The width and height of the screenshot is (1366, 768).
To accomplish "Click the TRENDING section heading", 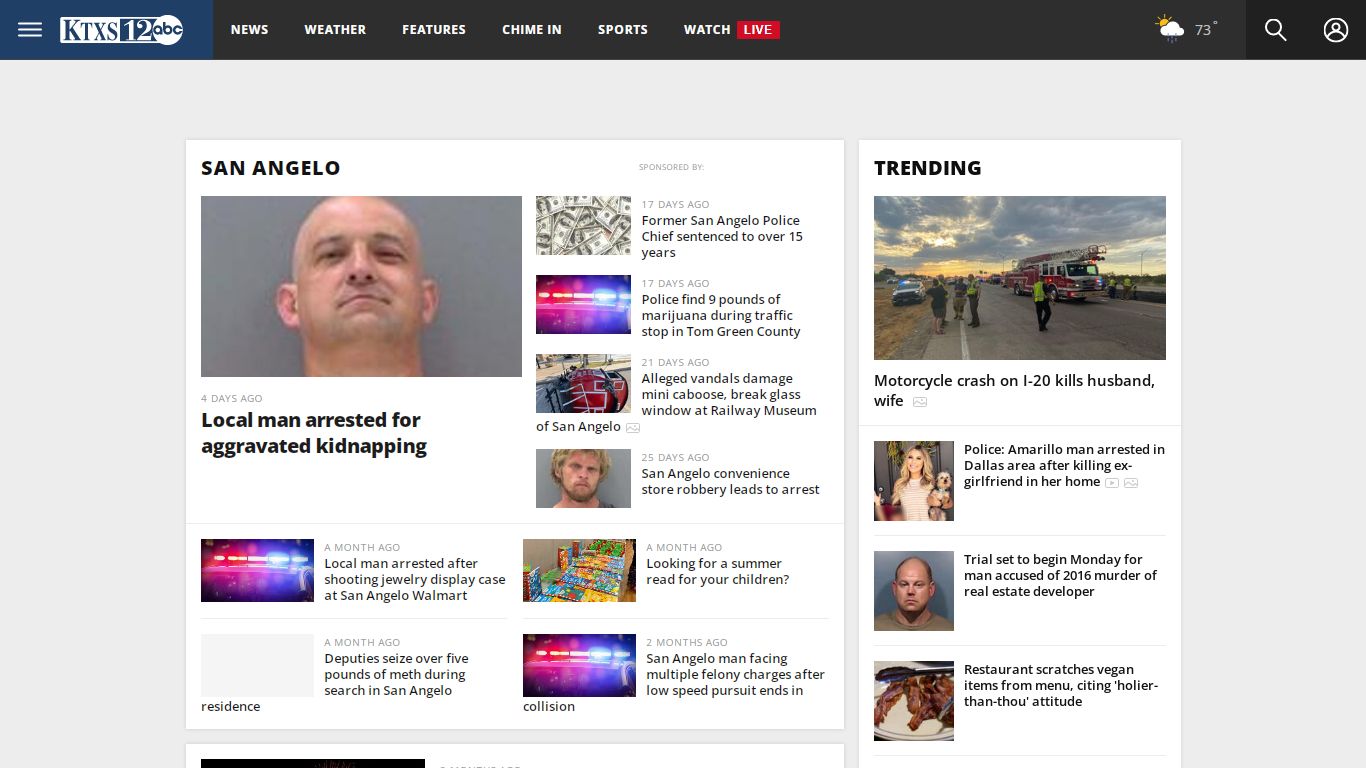I will [x=928, y=168].
